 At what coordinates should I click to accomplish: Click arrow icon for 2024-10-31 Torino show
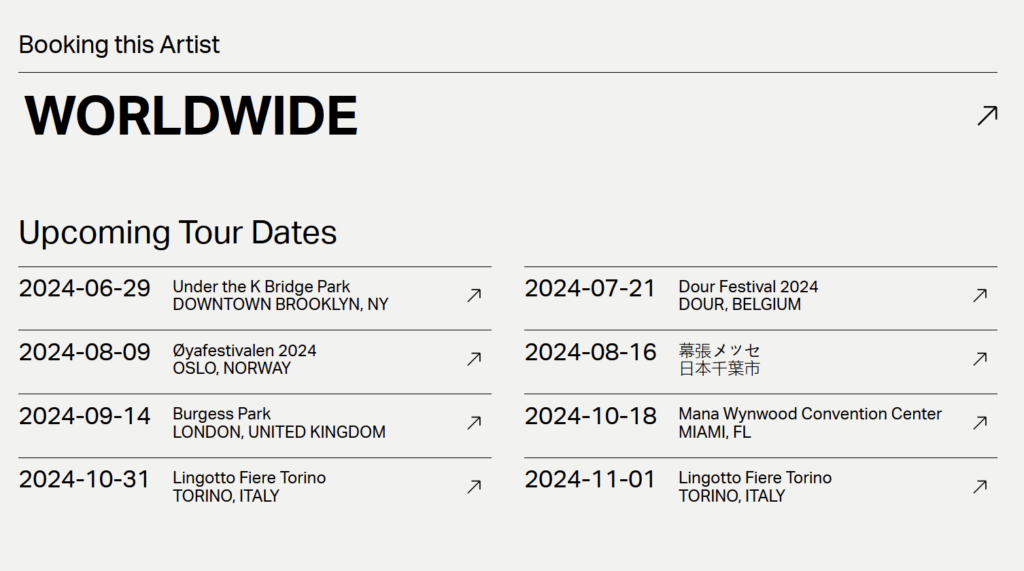[x=474, y=486]
